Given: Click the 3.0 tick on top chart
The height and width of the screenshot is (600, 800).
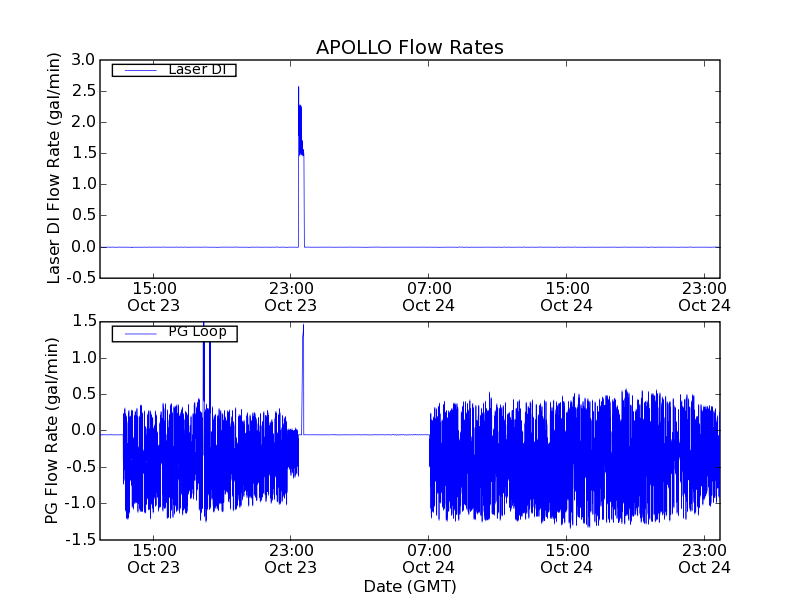Looking at the screenshot, I should coord(83,60).
